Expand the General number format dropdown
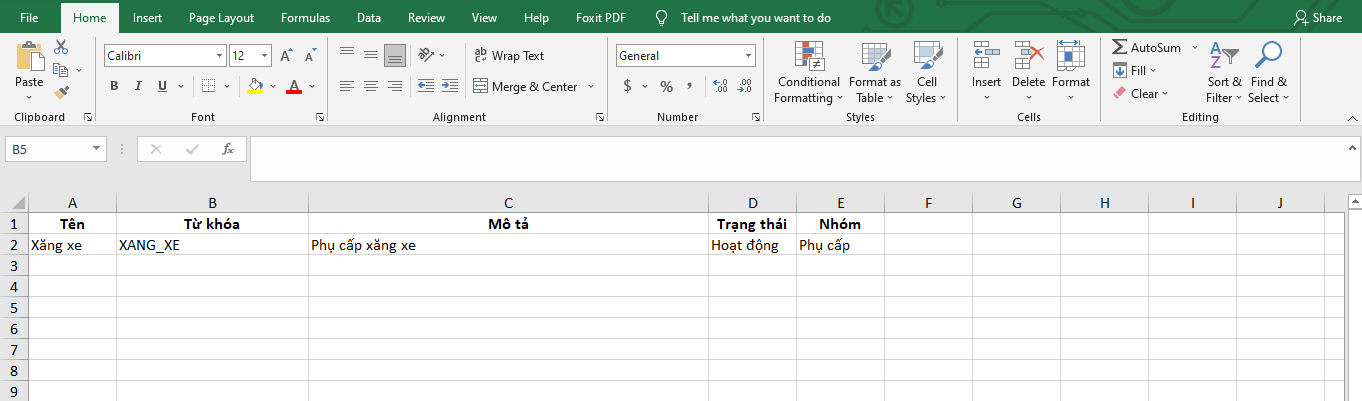The height and width of the screenshot is (401, 1362). pyautogui.click(x=748, y=56)
